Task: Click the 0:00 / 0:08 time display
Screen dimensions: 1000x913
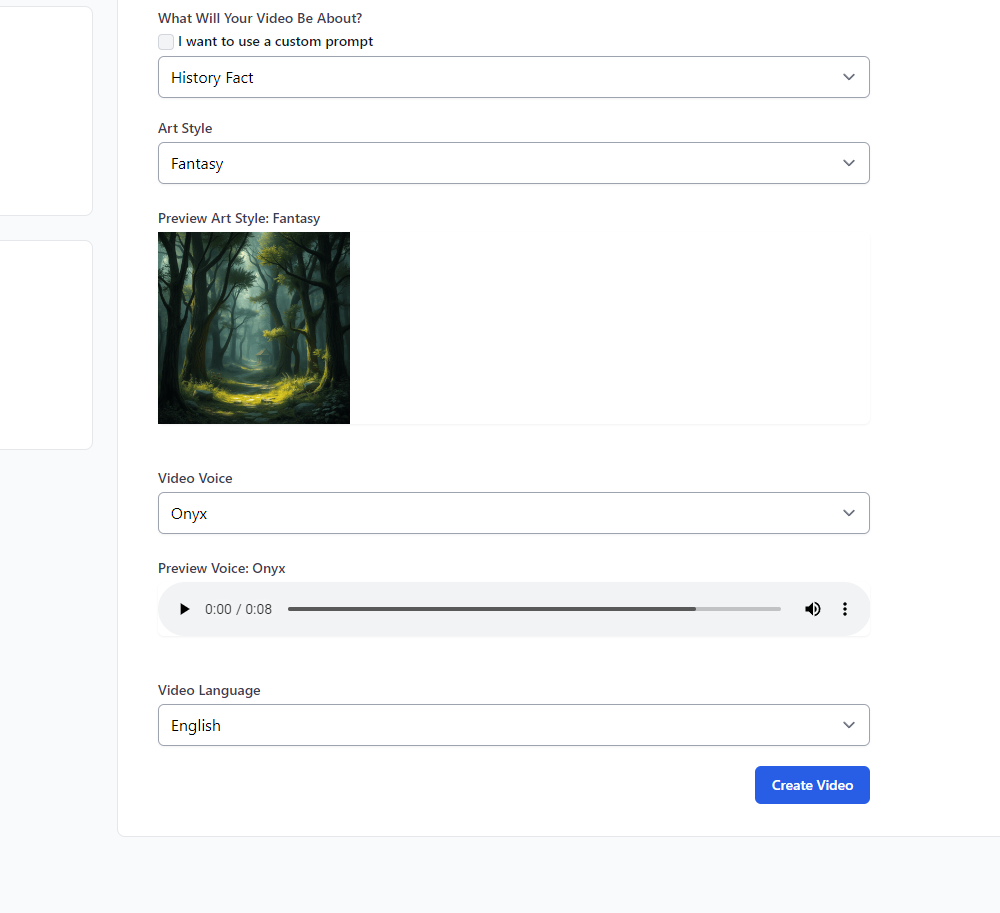Action: [x=239, y=609]
